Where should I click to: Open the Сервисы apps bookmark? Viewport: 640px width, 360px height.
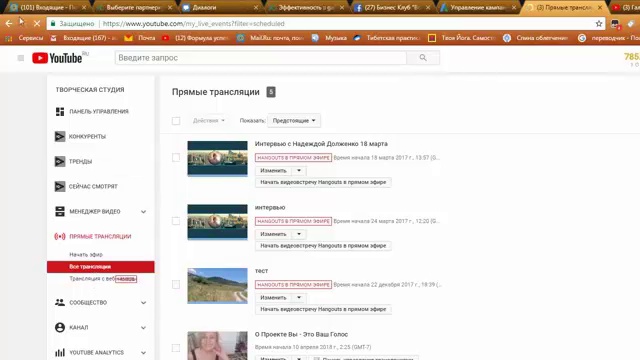point(24,38)
